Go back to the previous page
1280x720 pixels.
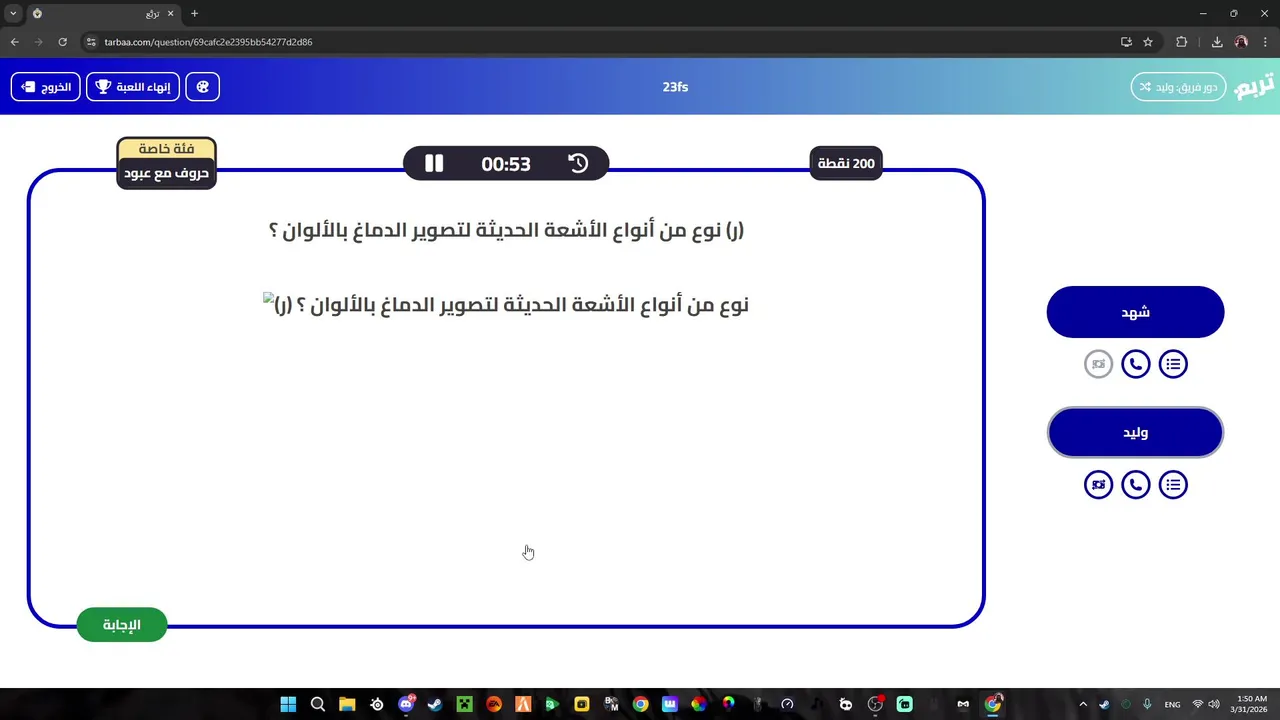[x=14, y=42]
